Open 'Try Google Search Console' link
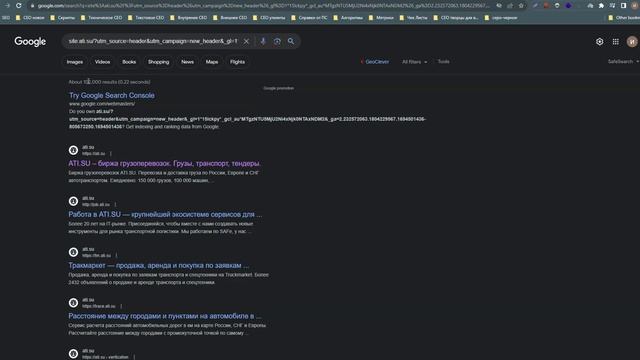Image resolution: width=640 pixels, height=360 pixels. click(111, 96)
